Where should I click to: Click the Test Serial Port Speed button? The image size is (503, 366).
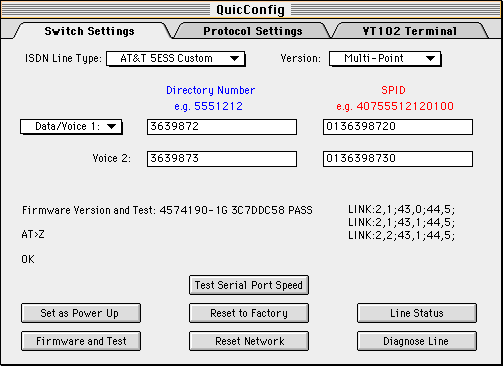tap(249, 285)
